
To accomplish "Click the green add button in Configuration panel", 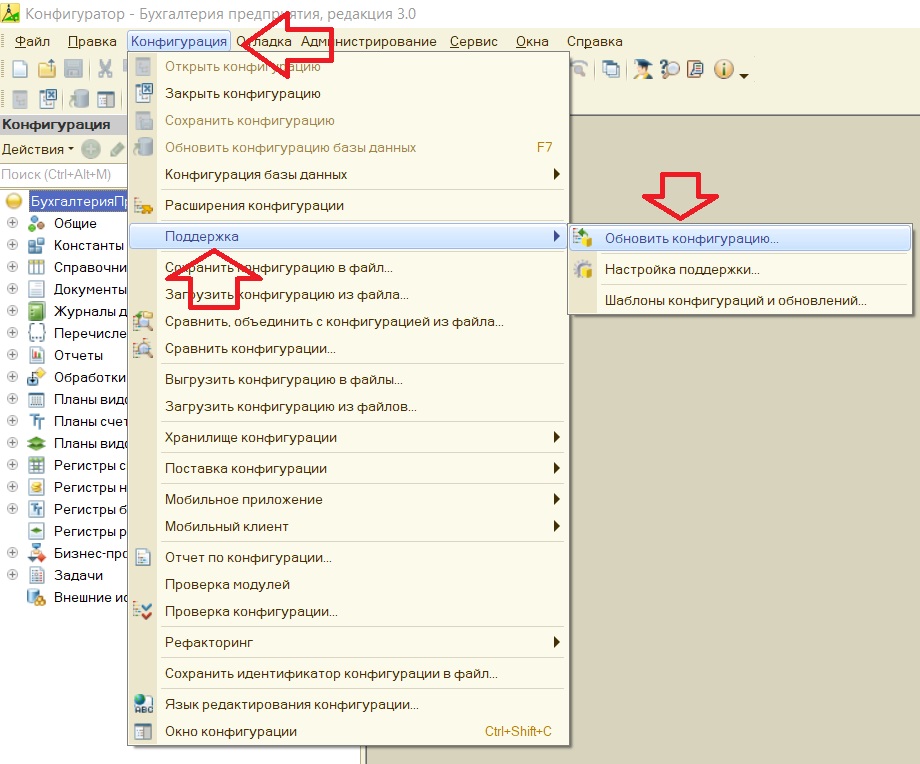I will point(91,149).
